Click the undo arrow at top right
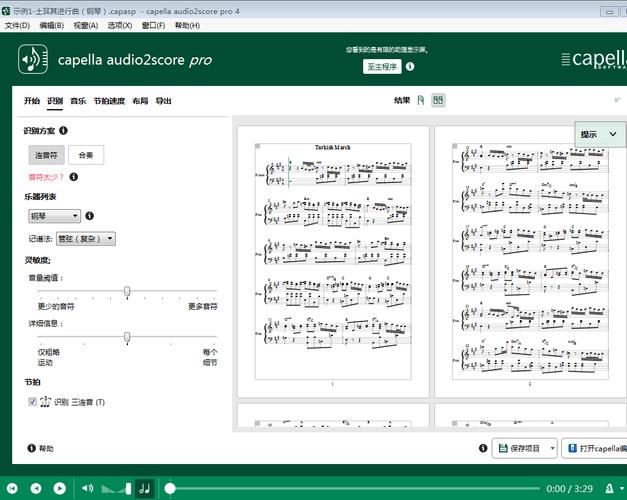This screenshot has height=500, width=627. pos(618,100)
